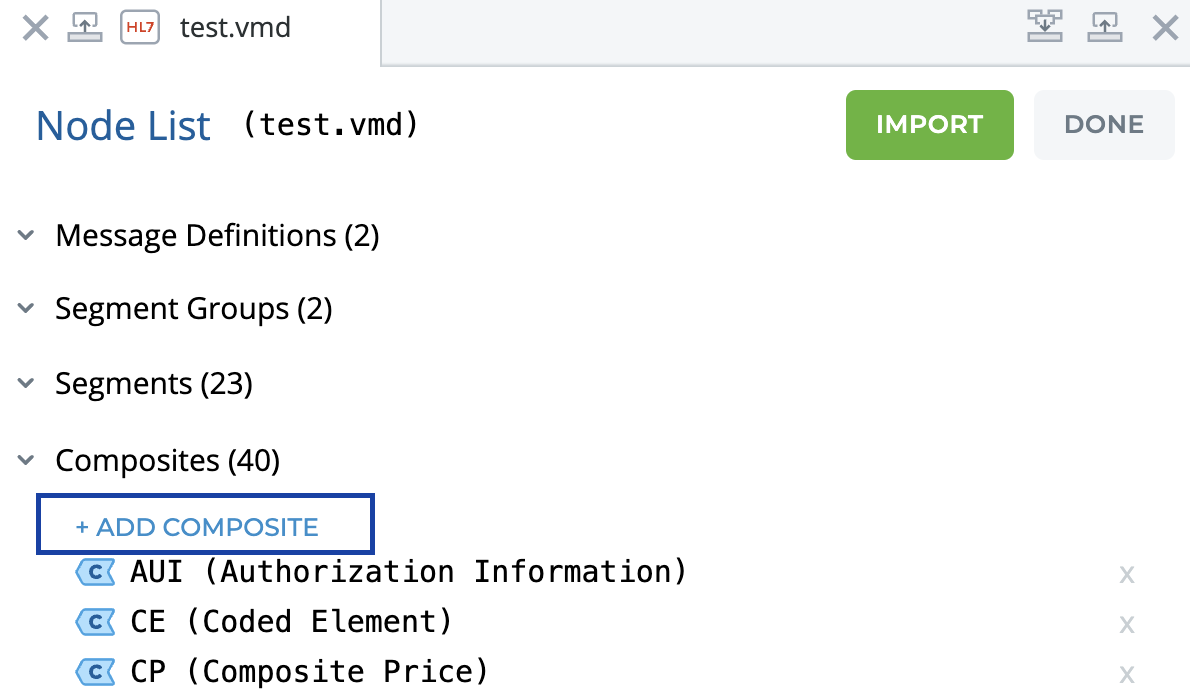1190x698 pixels.
Task: Collapse the Composites (40) list
Action: [x=26, y=460]
